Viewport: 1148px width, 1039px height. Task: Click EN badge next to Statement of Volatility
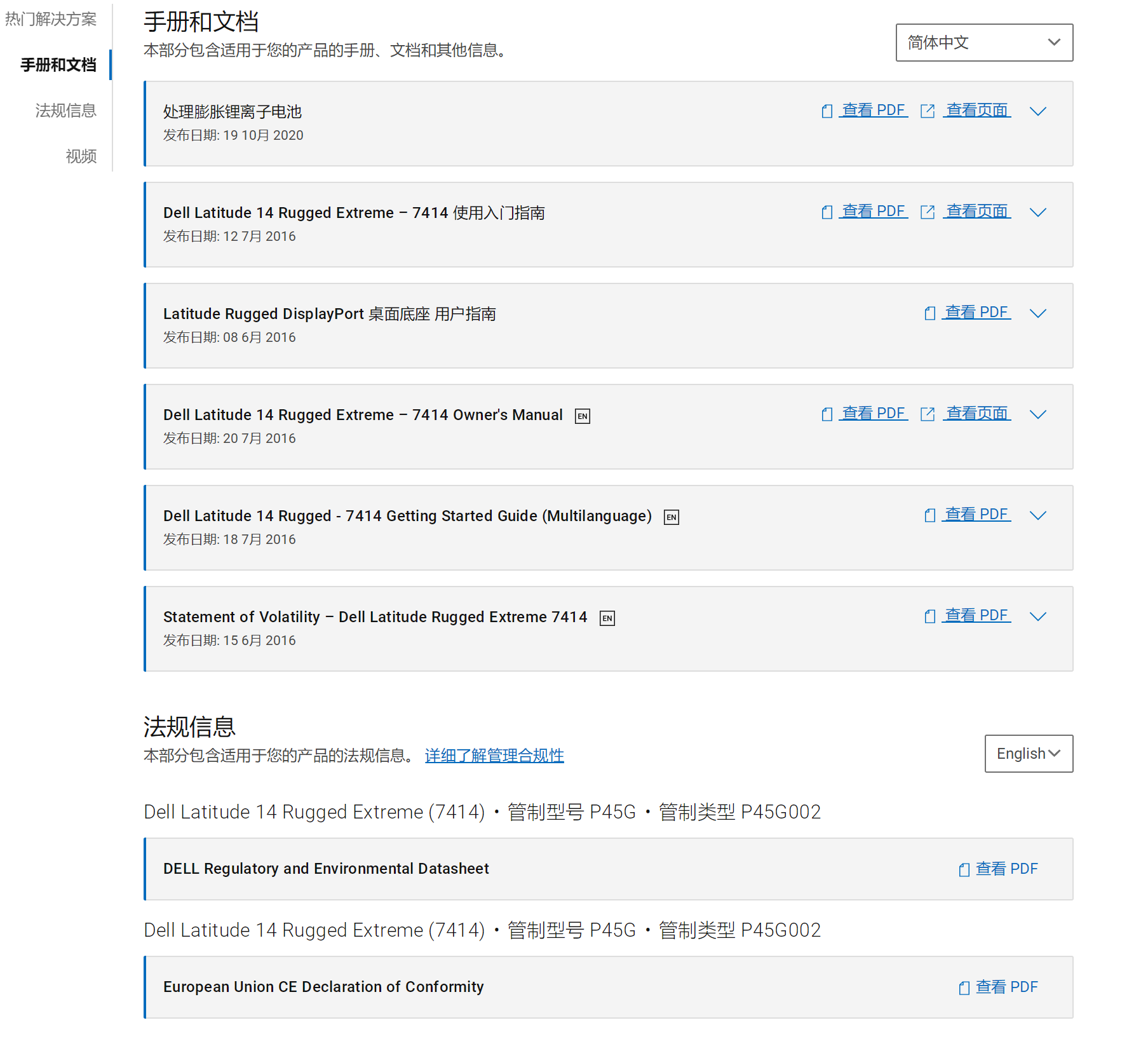pos(607,618)
